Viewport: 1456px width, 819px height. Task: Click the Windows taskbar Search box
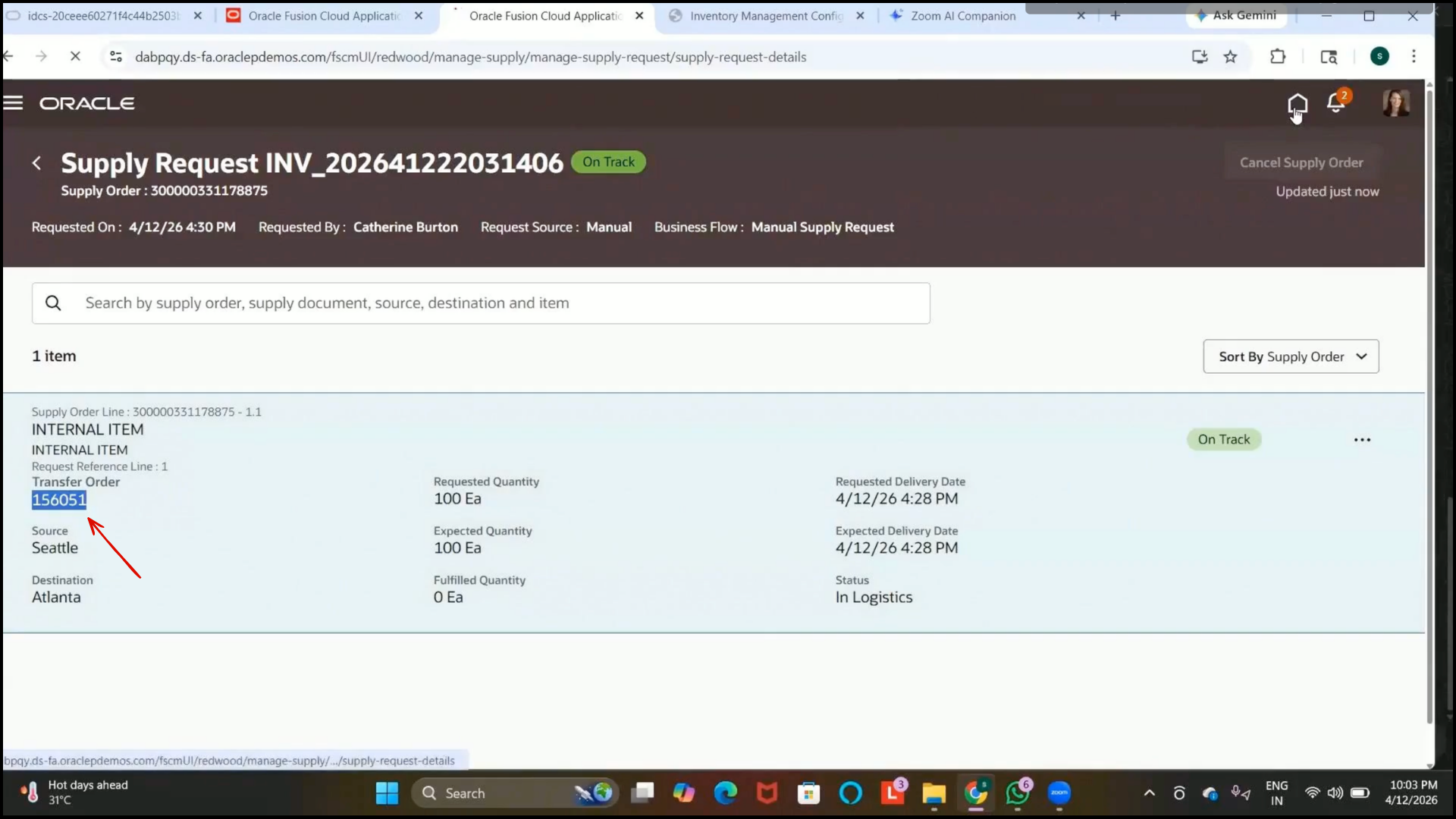click(516, 793)
